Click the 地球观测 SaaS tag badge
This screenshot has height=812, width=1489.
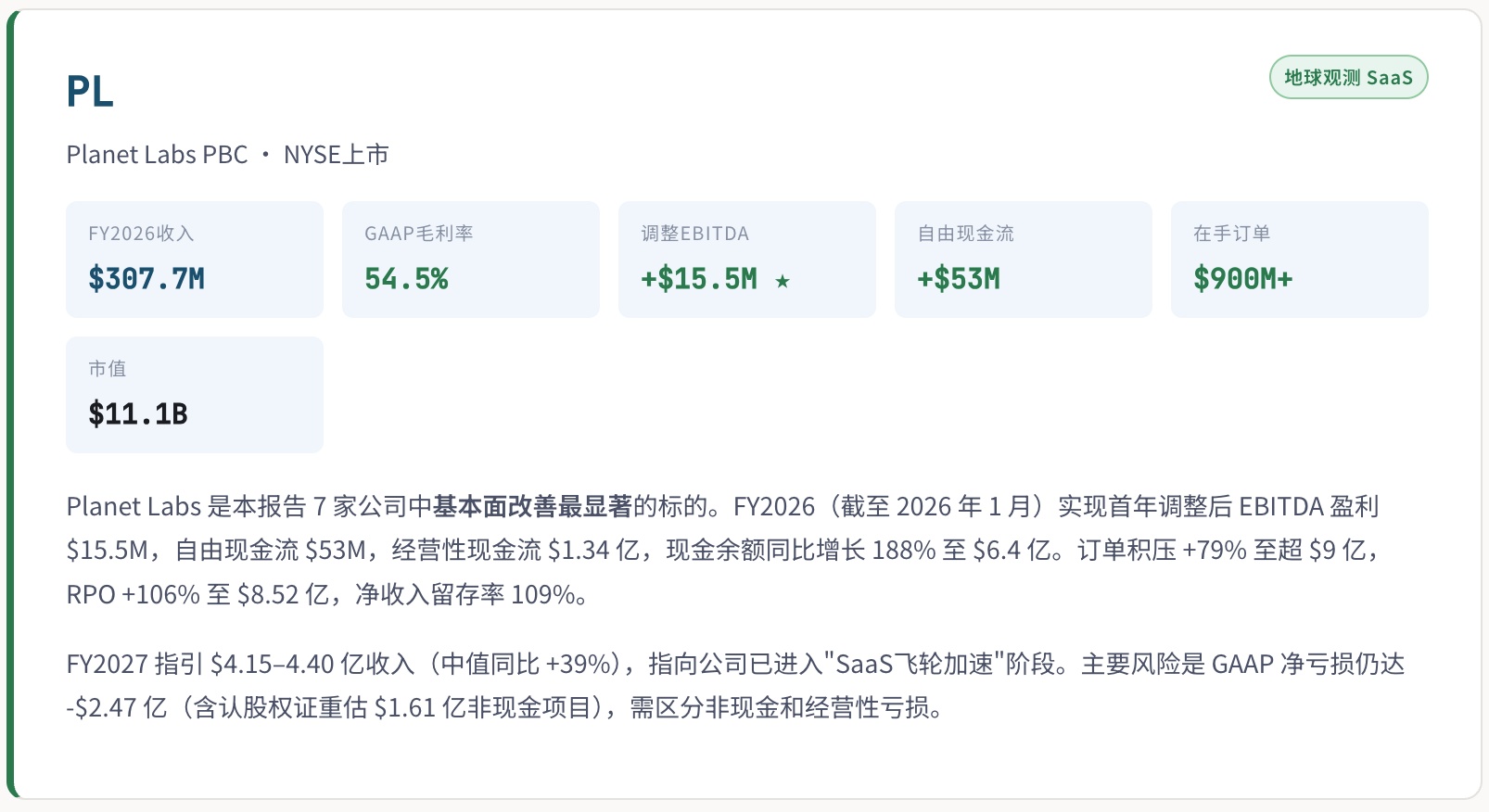point(1348,78)
